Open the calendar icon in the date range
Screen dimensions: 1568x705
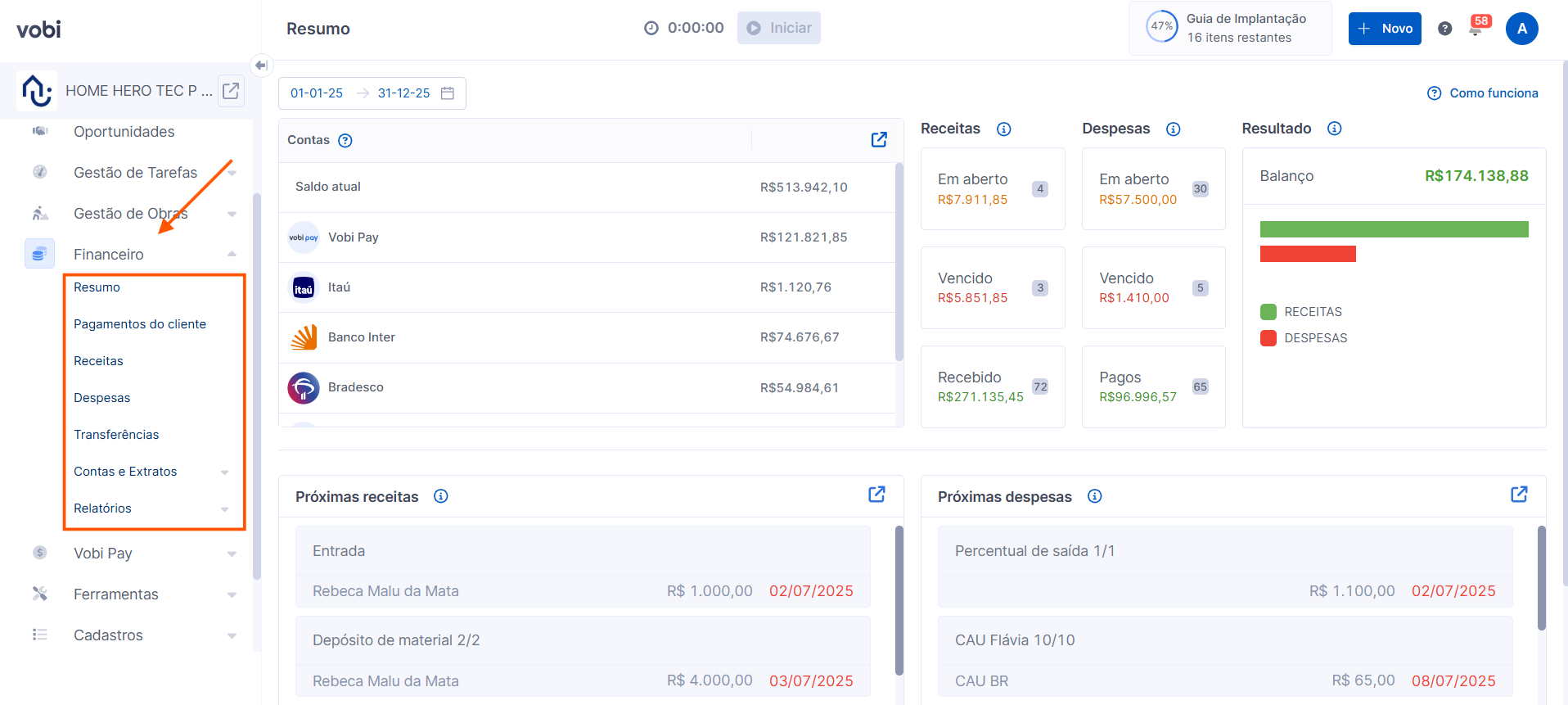click(x=448, y=93)
